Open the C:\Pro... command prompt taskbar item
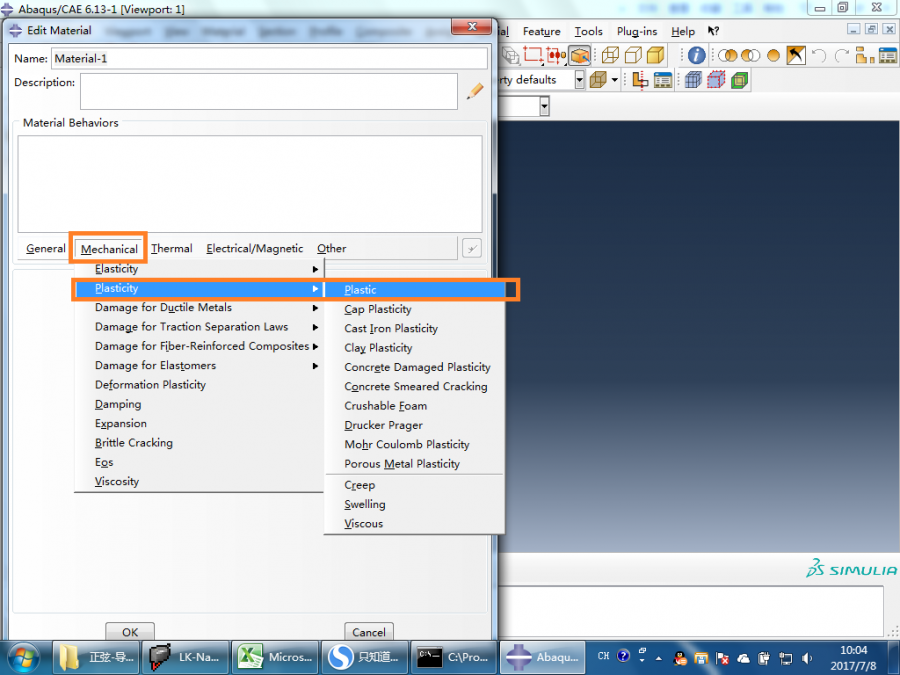 [453, 658]
